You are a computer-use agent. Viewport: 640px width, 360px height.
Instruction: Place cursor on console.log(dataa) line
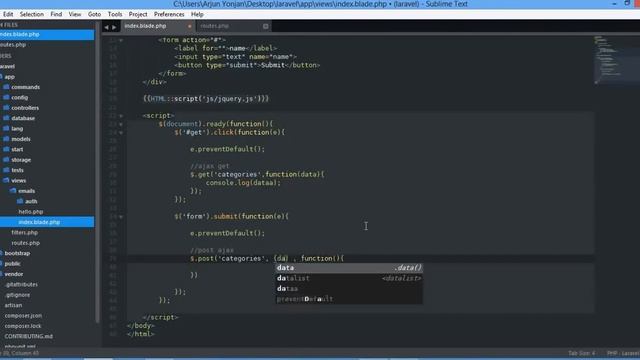pos(243,183)
